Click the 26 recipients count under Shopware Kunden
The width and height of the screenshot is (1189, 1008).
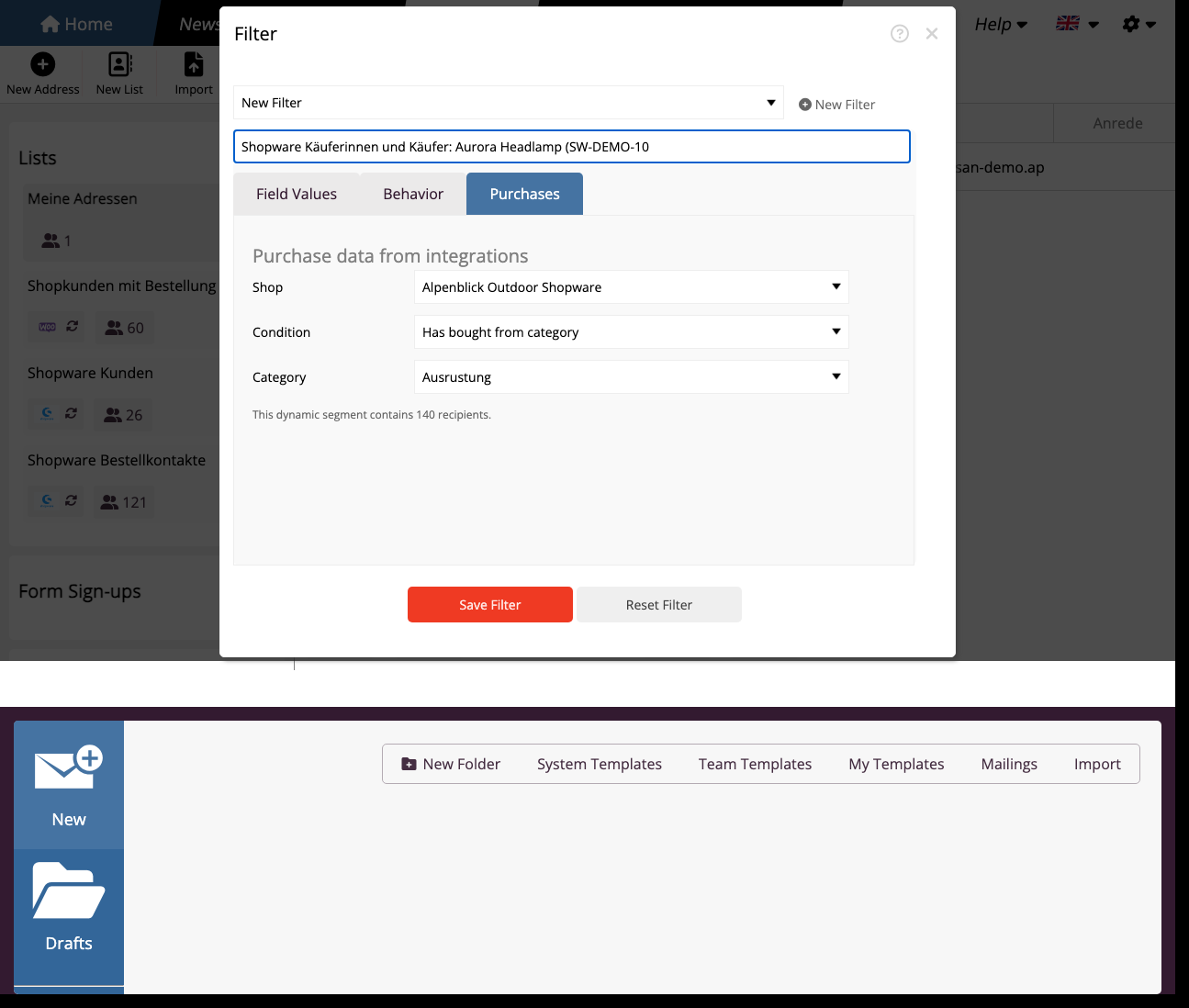coord(123,415)
